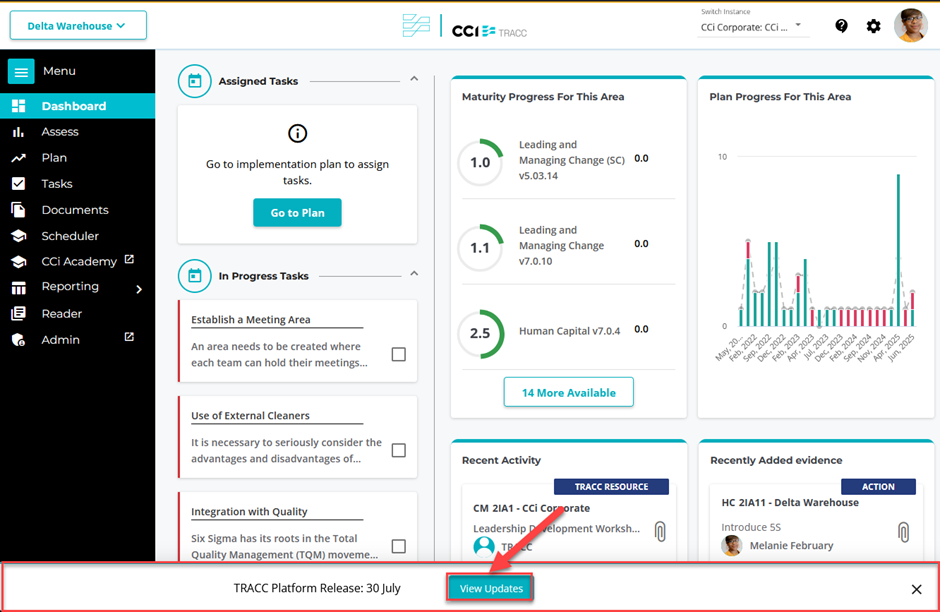Open the help question mark icon

pyautogui.click(x=841, y=26)
